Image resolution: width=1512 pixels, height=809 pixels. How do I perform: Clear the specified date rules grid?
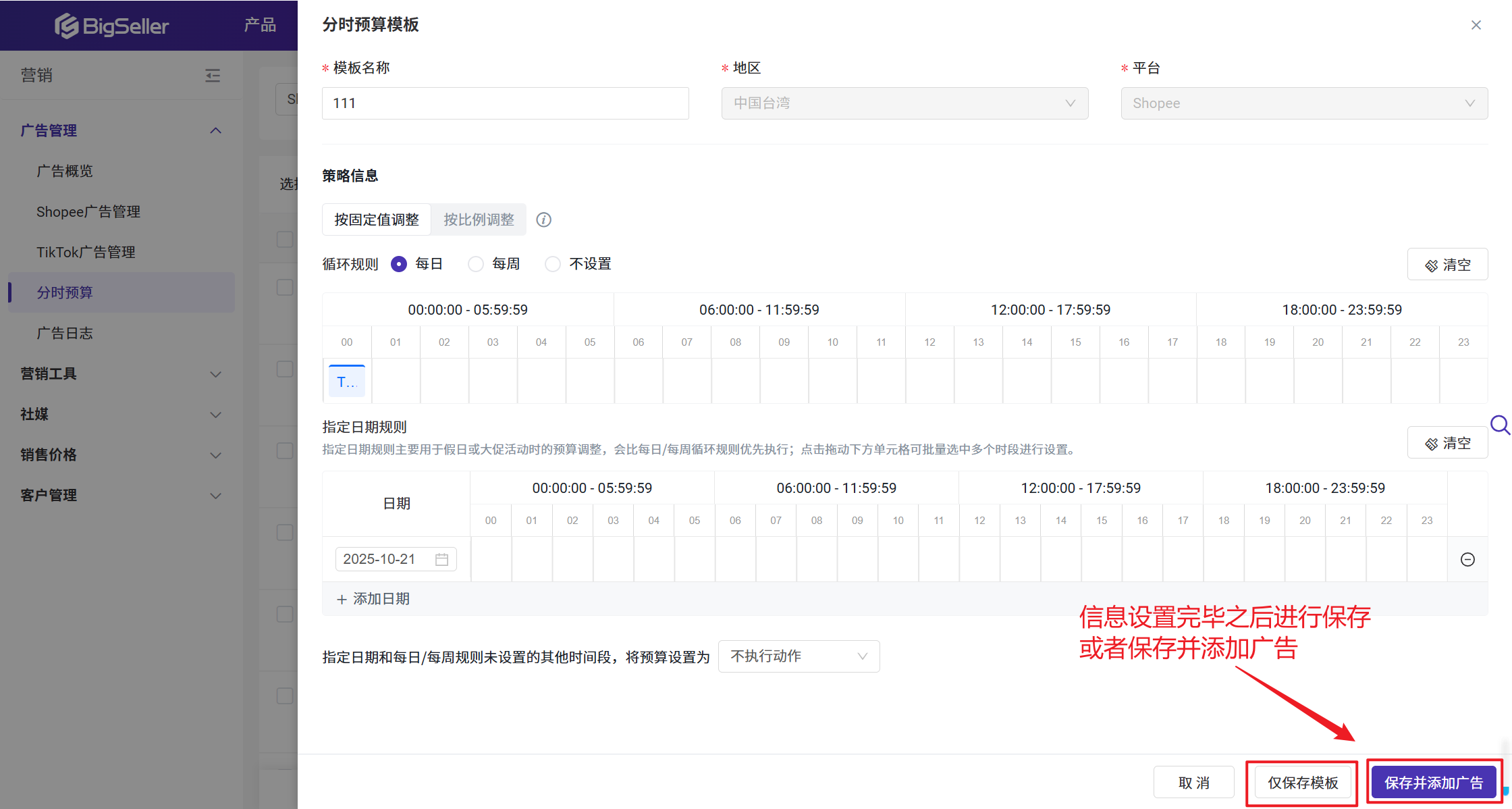tap(1447, 443)
